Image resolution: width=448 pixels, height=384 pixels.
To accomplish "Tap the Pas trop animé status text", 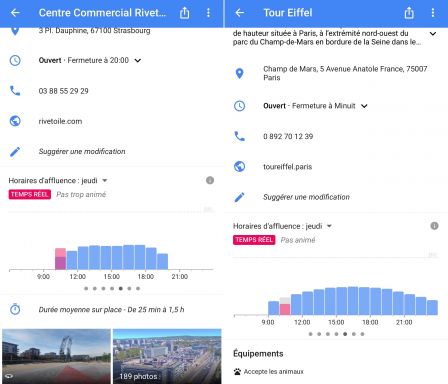I will coord(81,194).
